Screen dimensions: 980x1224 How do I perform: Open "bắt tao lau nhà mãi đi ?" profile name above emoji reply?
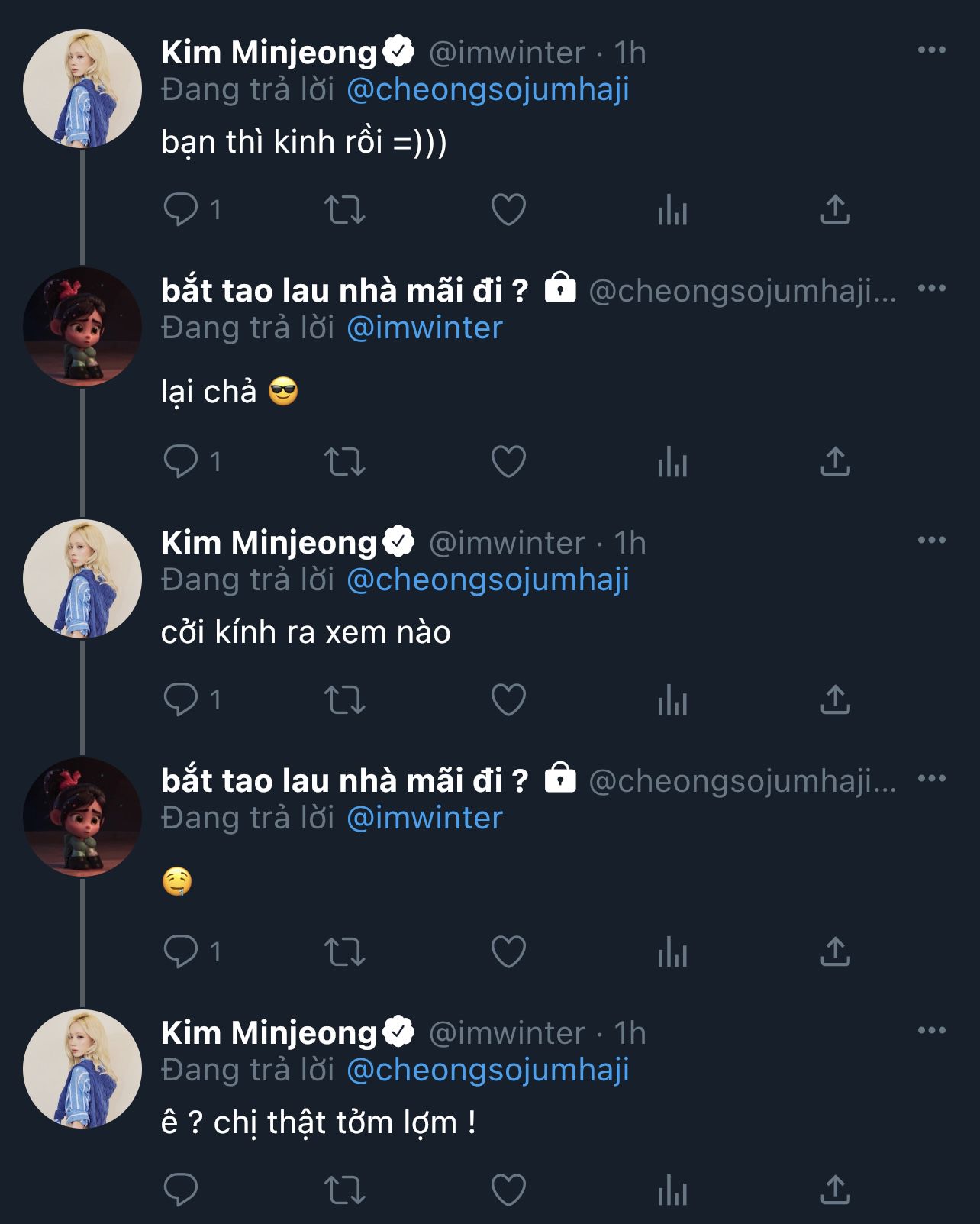344,780
